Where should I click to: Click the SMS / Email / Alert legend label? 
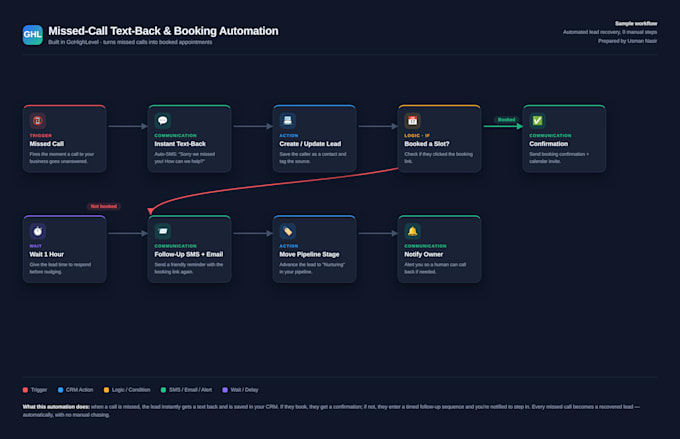[190, 390]
